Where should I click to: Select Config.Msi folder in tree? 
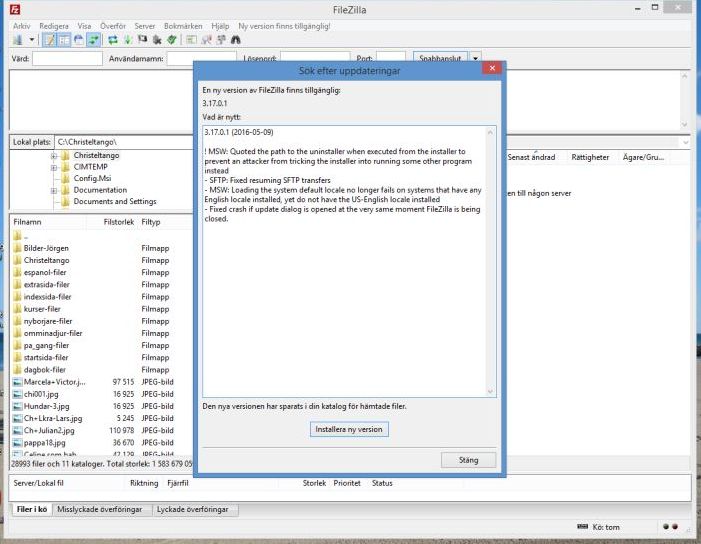pos(92,178)
